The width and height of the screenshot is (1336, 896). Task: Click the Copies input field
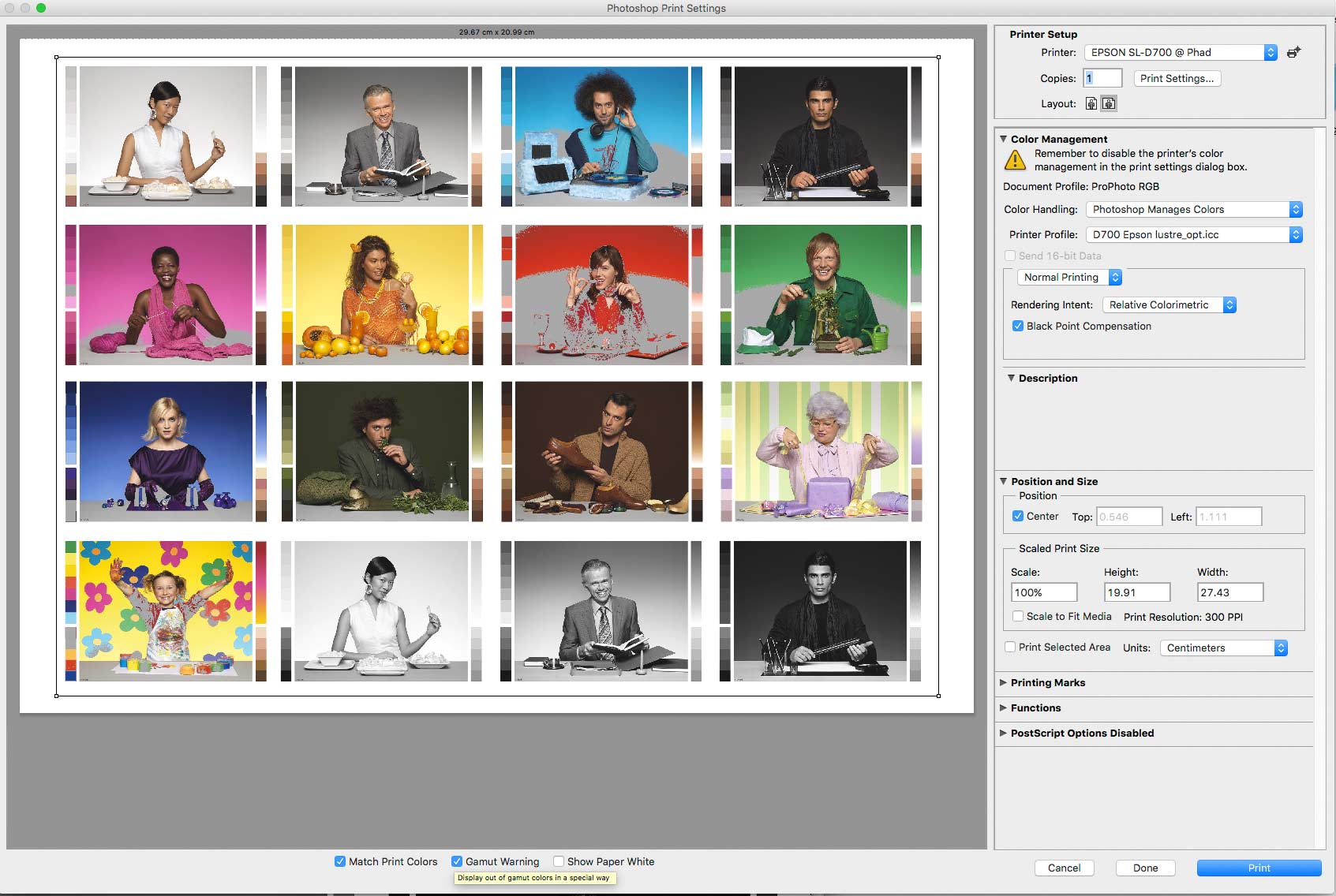[1102, 78]
